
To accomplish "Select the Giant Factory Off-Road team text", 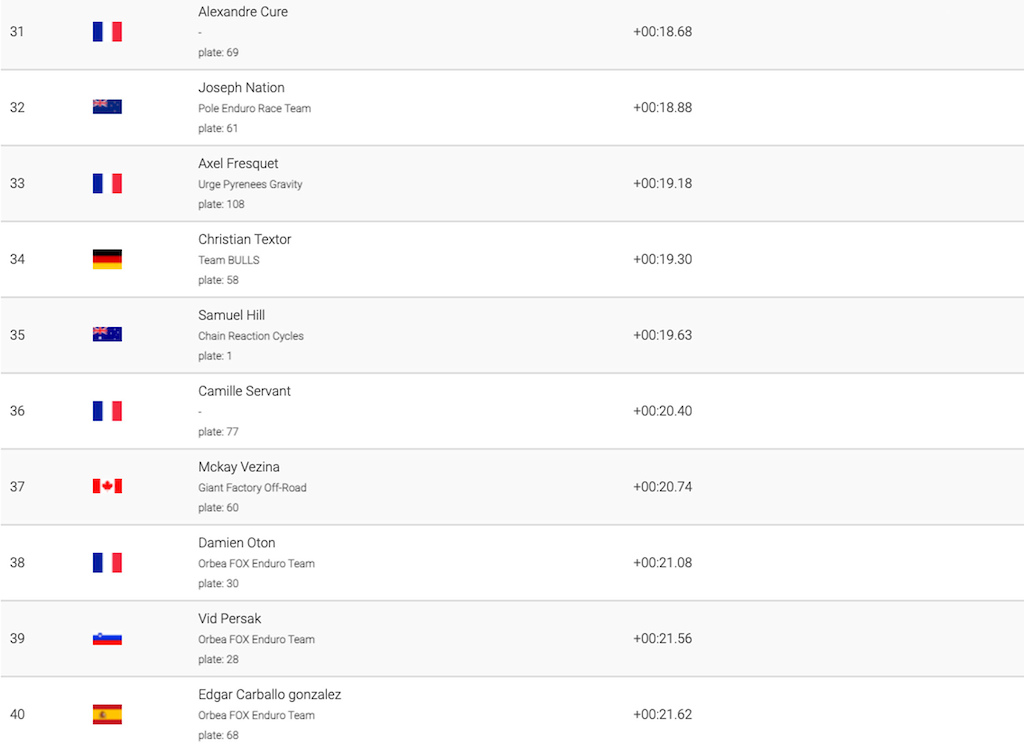I will click(252, 487).
